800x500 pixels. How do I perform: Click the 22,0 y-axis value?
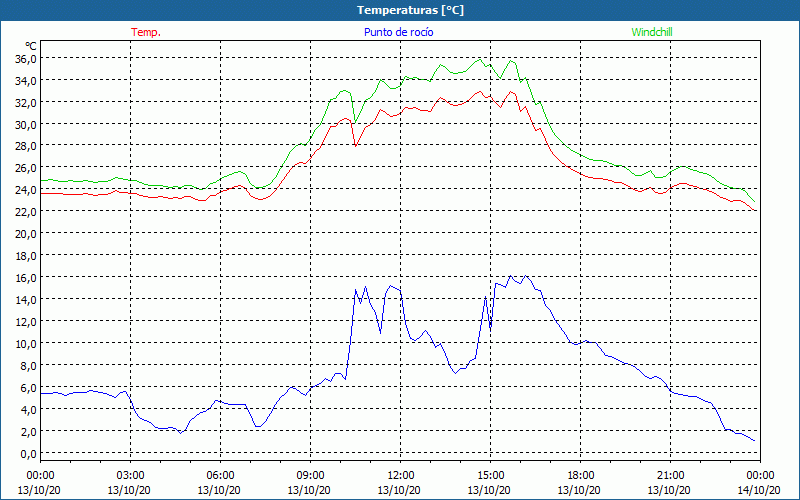[x=26, y=212]
